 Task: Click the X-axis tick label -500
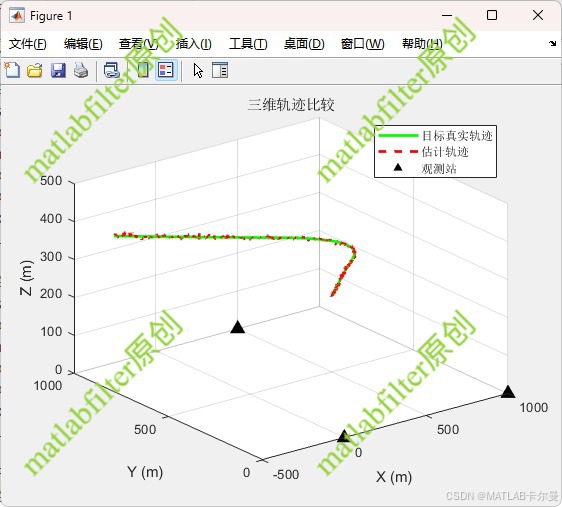click(x=286, y=474)
